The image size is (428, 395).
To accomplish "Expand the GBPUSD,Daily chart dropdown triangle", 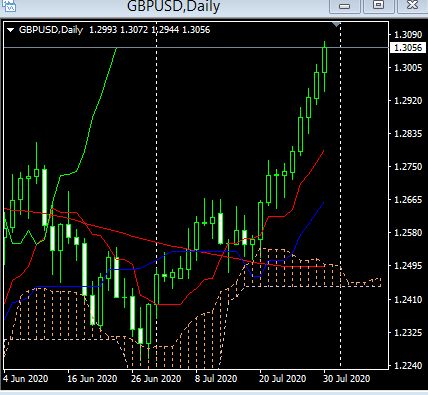I will coord(10,30).
